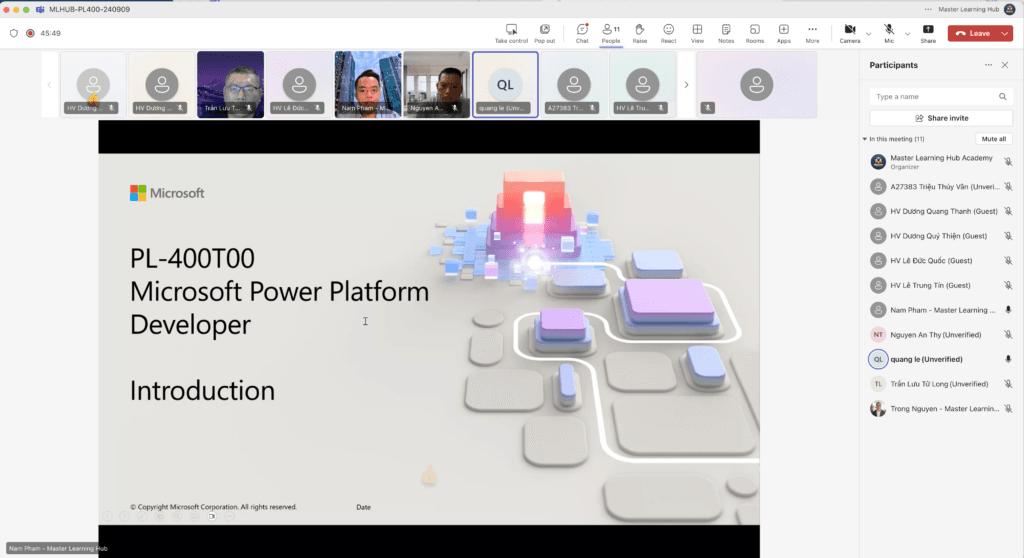Screen dimensions: 1024x558
Task: Click the NT avatar in participants list
Action: pos(878,335)
